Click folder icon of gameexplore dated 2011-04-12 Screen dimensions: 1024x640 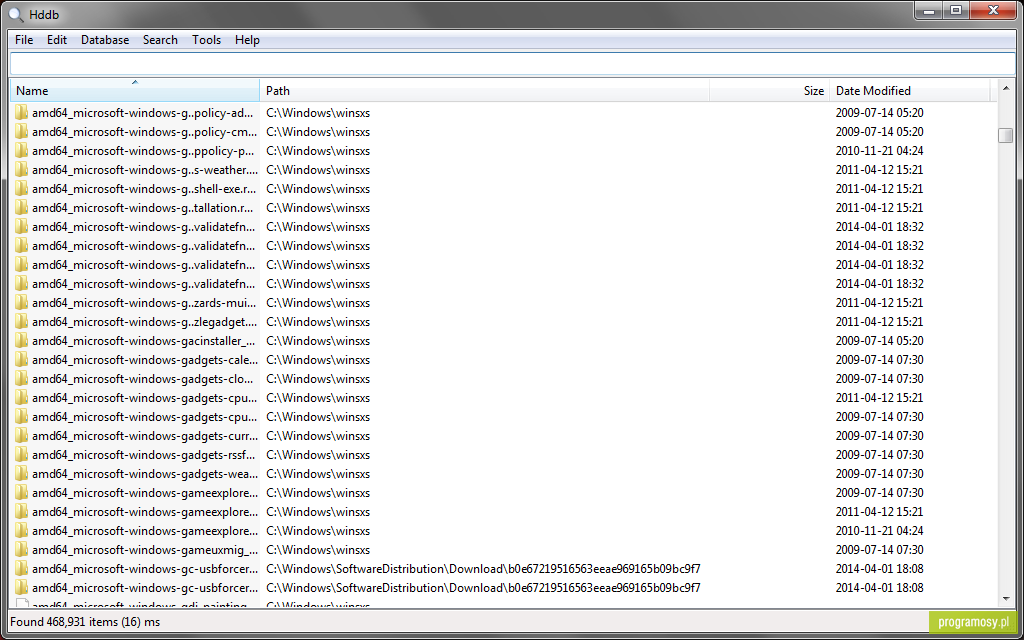22,512
